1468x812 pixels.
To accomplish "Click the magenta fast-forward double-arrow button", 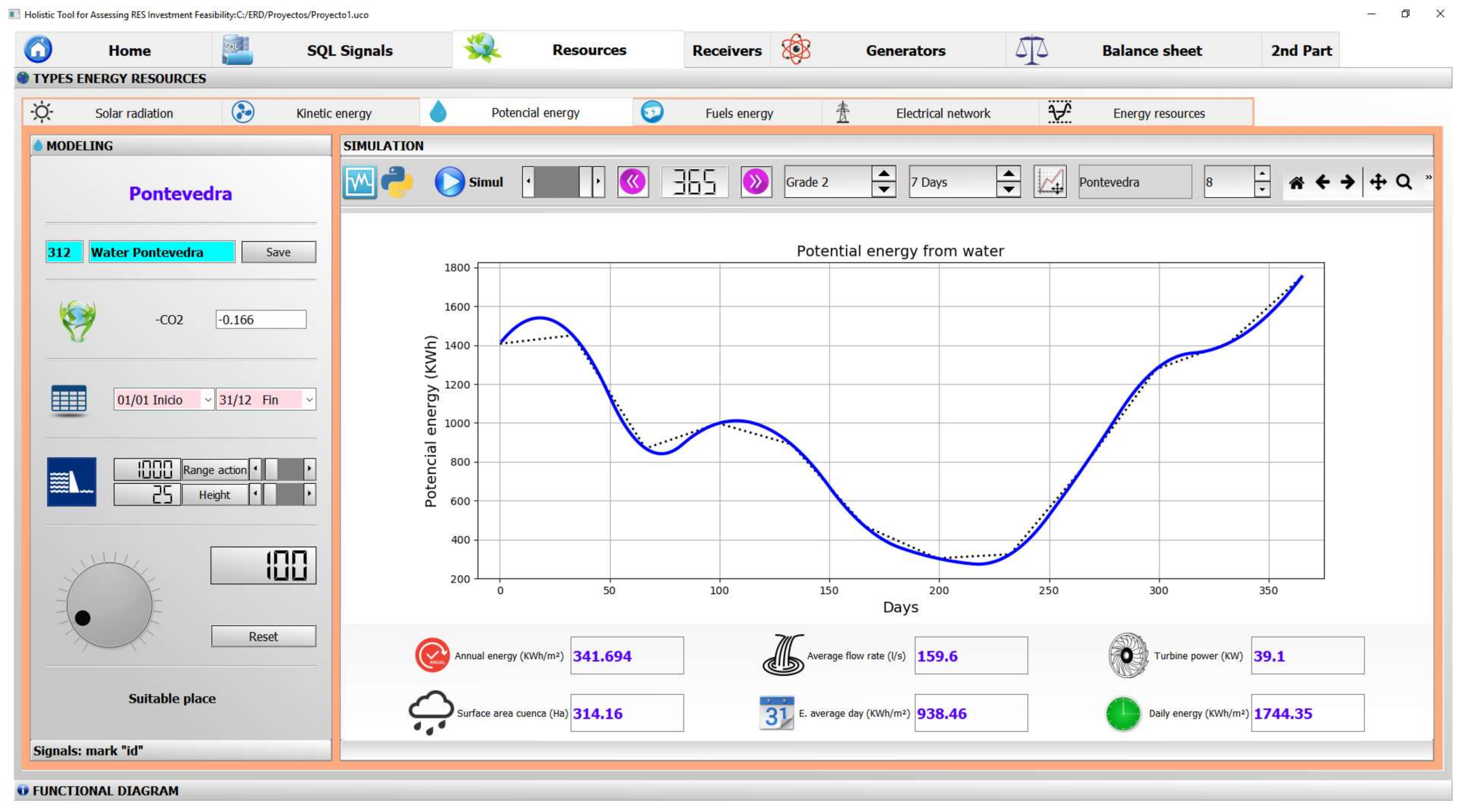I will pos(756,182).
